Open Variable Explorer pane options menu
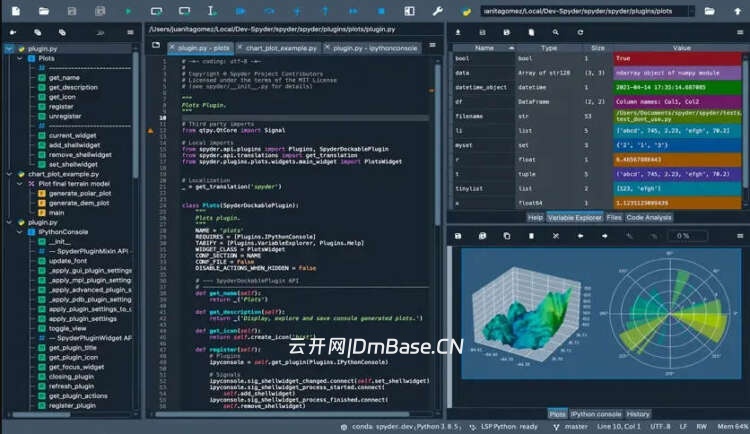750x434 pixels. point(740,33)
